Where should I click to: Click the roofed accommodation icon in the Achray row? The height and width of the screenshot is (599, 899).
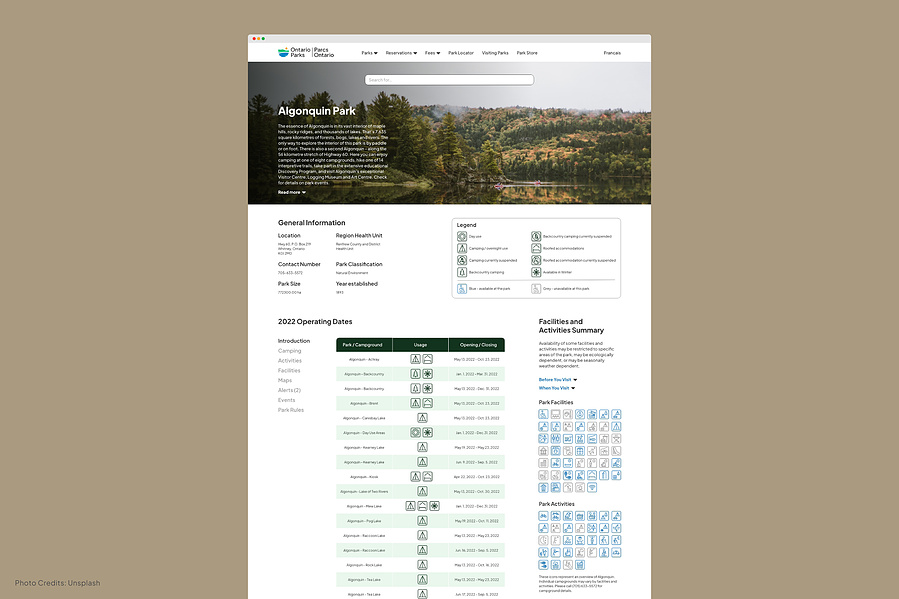428,359
